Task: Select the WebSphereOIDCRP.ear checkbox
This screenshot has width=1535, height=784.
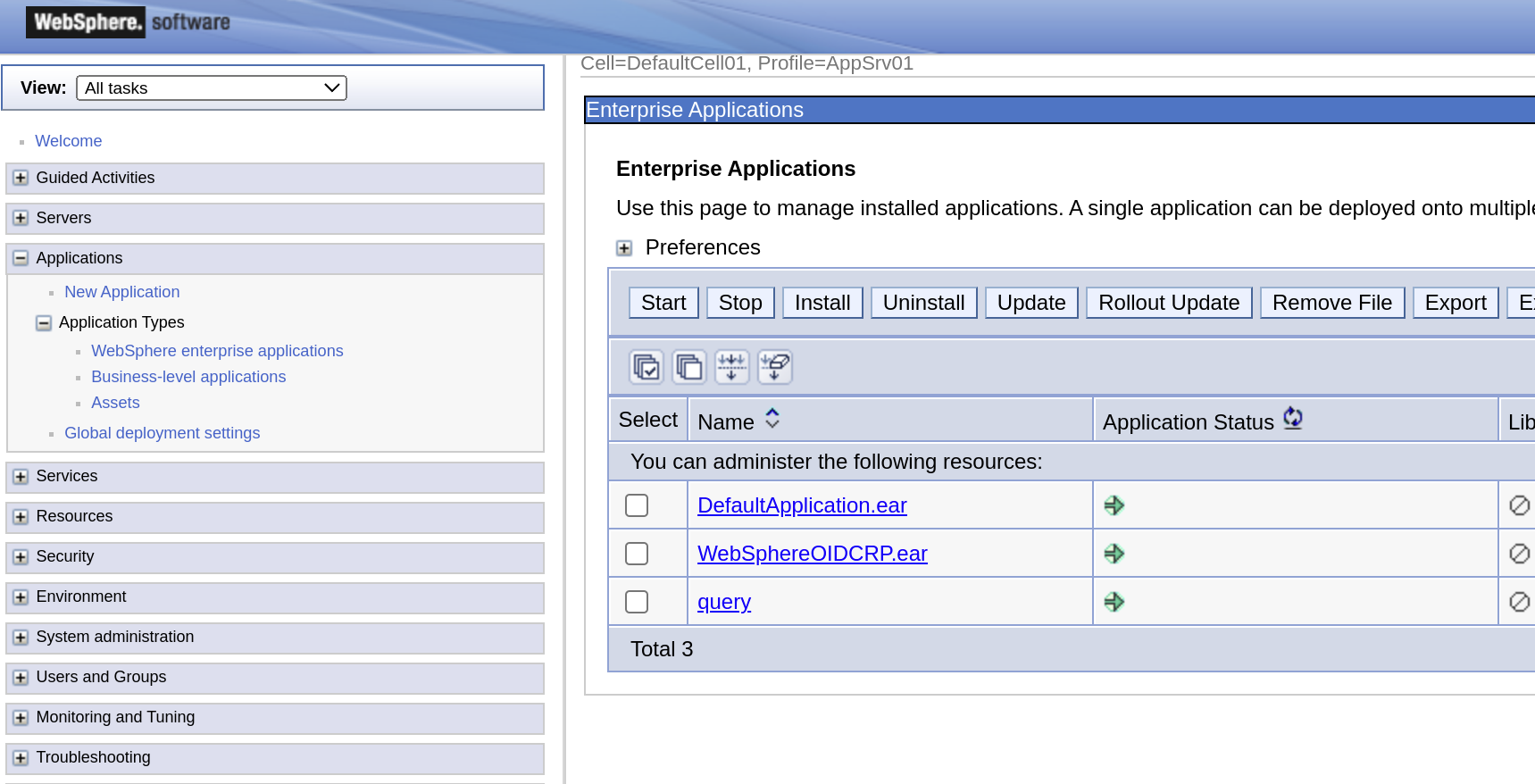Action: (x=637, y=554)
